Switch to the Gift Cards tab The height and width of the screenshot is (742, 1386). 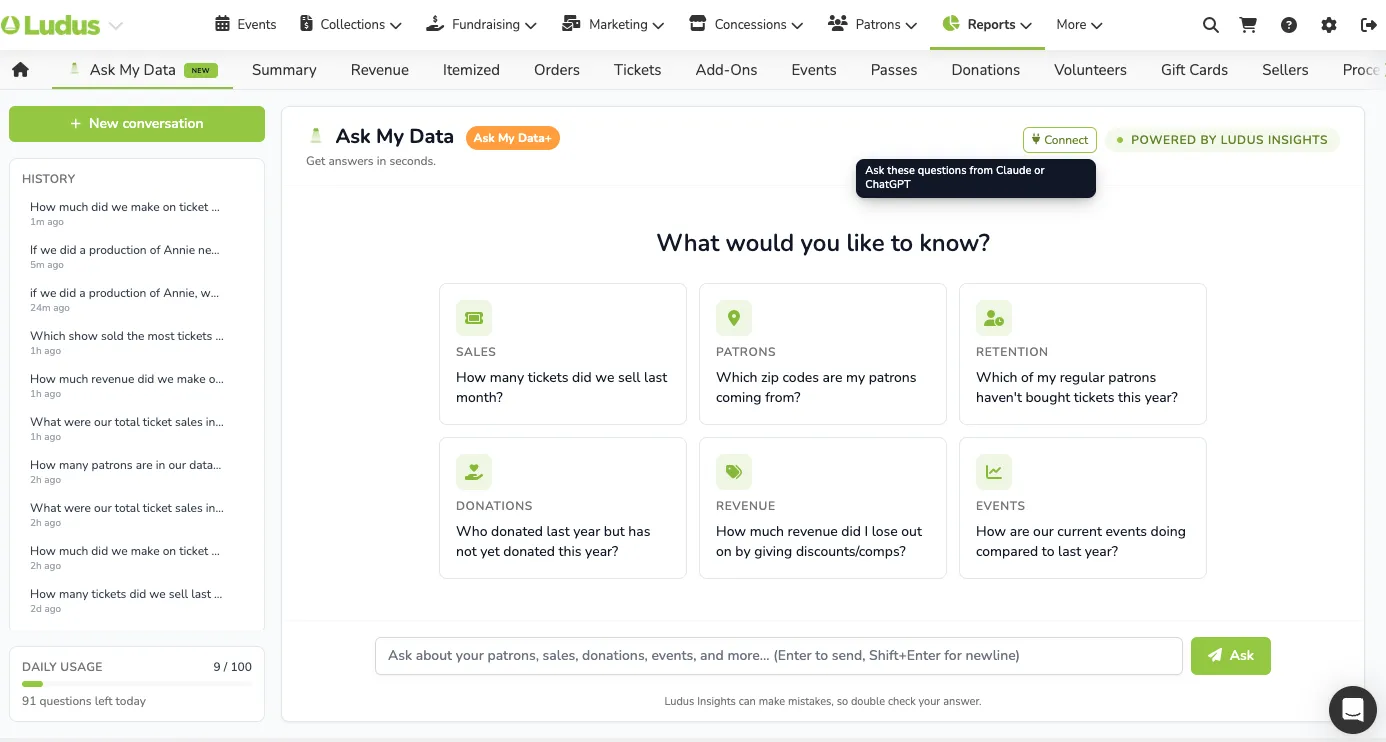tap(1194, 70)
